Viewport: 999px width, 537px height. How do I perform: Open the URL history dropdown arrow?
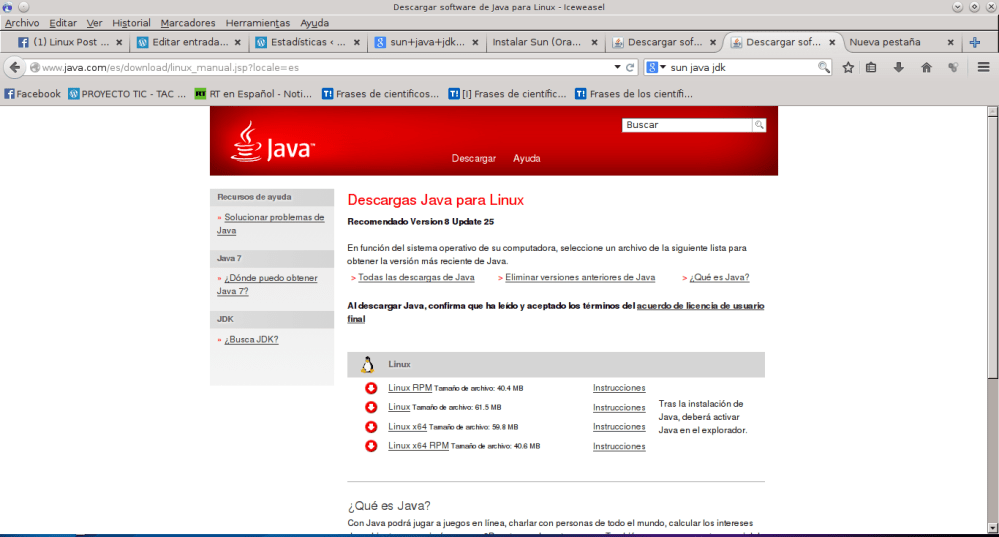pos(617,67)
